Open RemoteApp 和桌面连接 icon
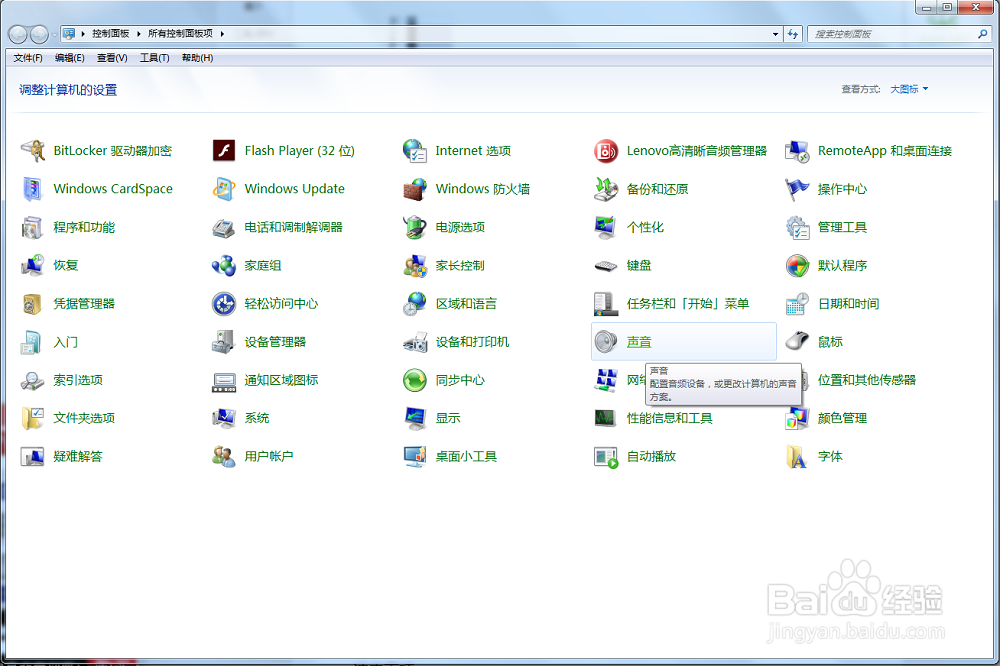The height and width of the screenshot is (666, 1000). pyautogui.click(x=797, y=151)
